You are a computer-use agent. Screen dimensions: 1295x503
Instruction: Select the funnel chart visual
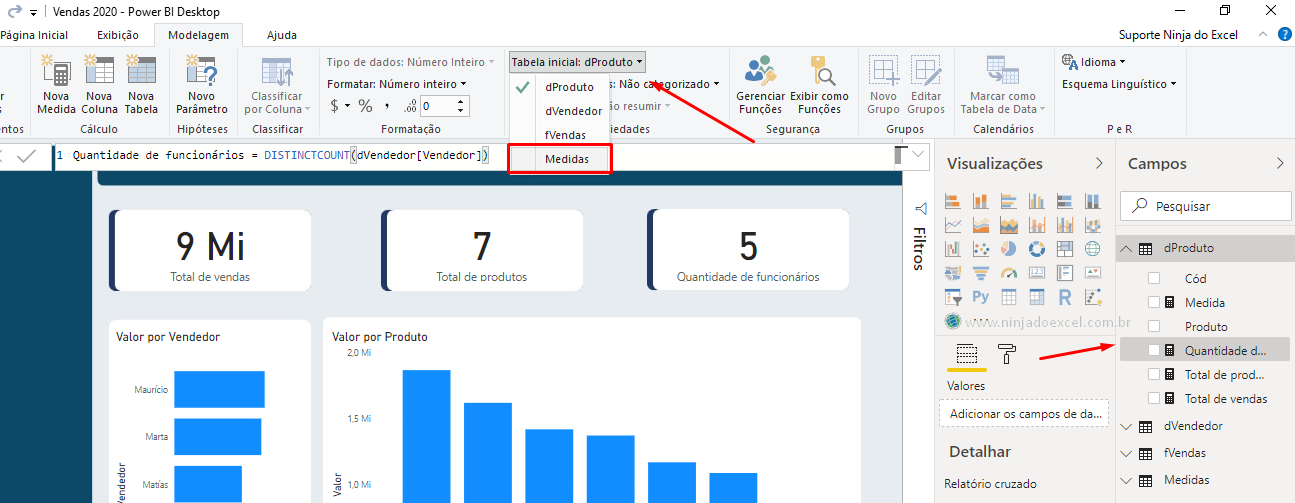pos(981,273)
